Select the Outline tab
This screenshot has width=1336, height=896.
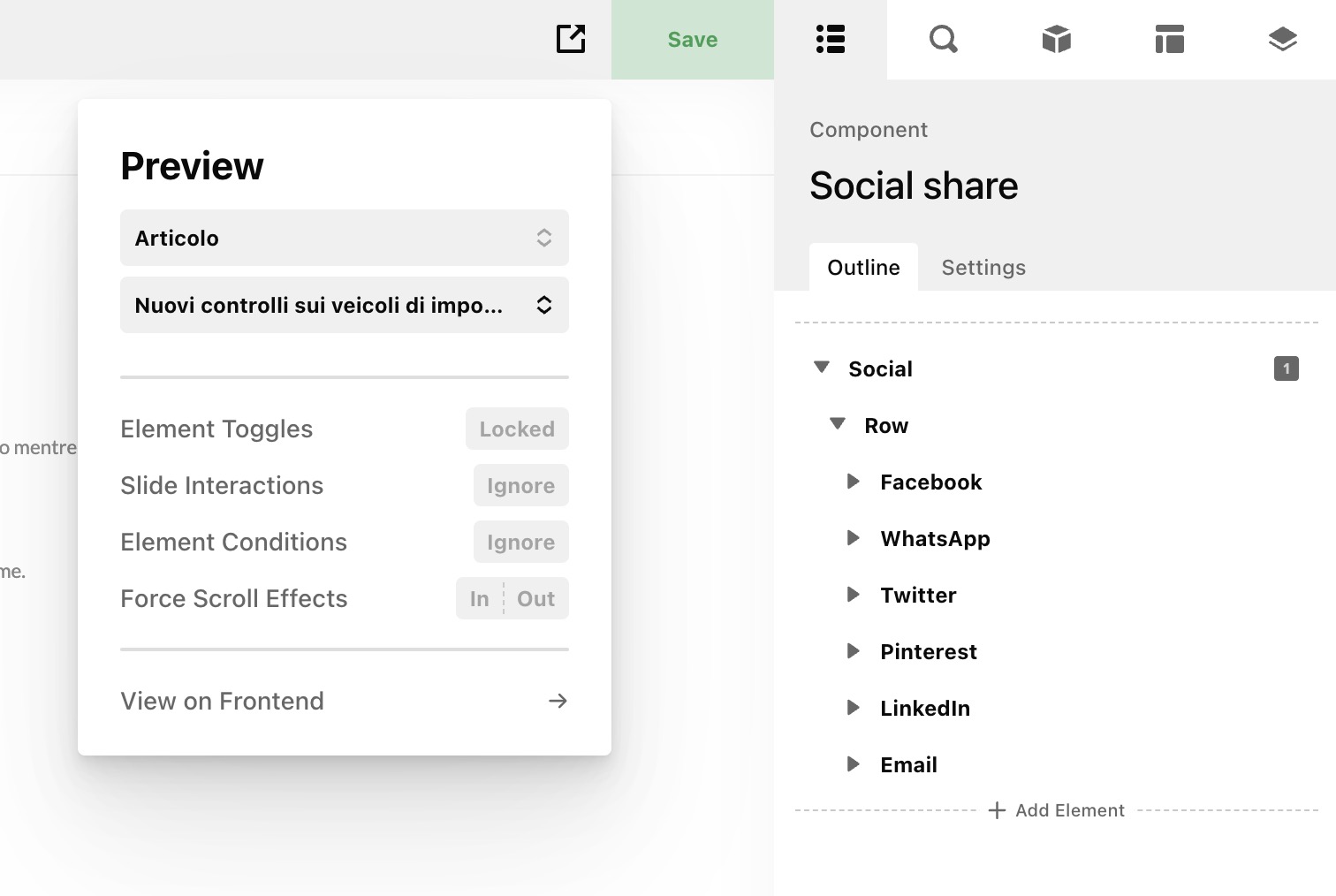pos(863,267)
